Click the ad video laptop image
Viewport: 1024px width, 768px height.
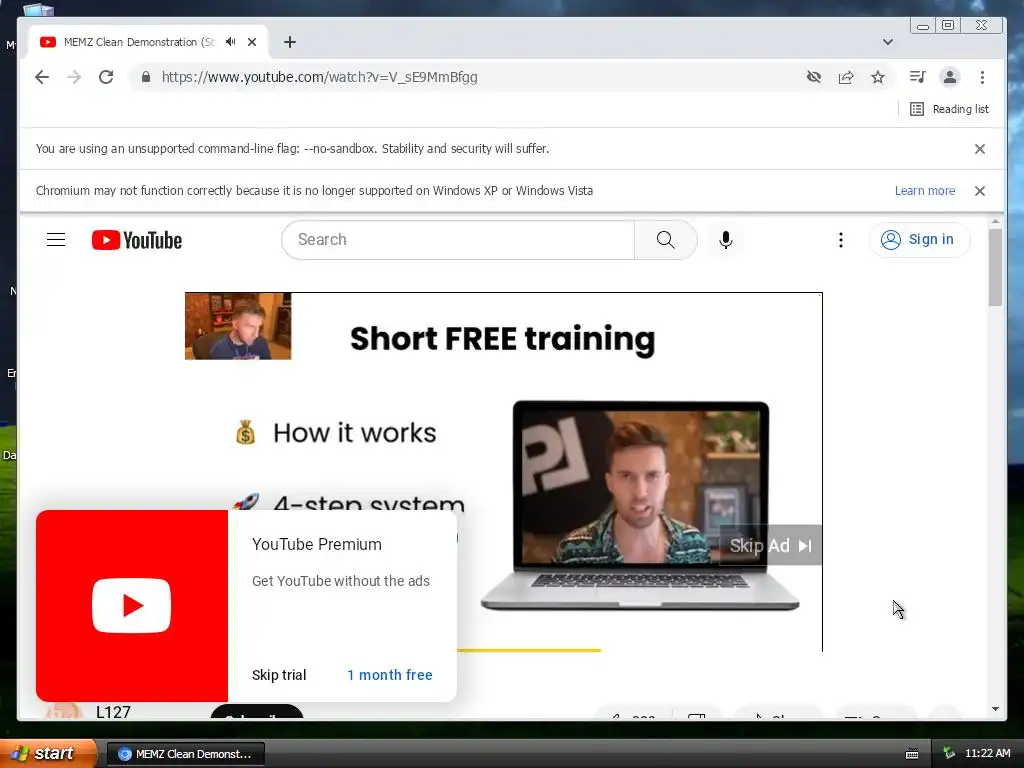(x=640, y=505)
